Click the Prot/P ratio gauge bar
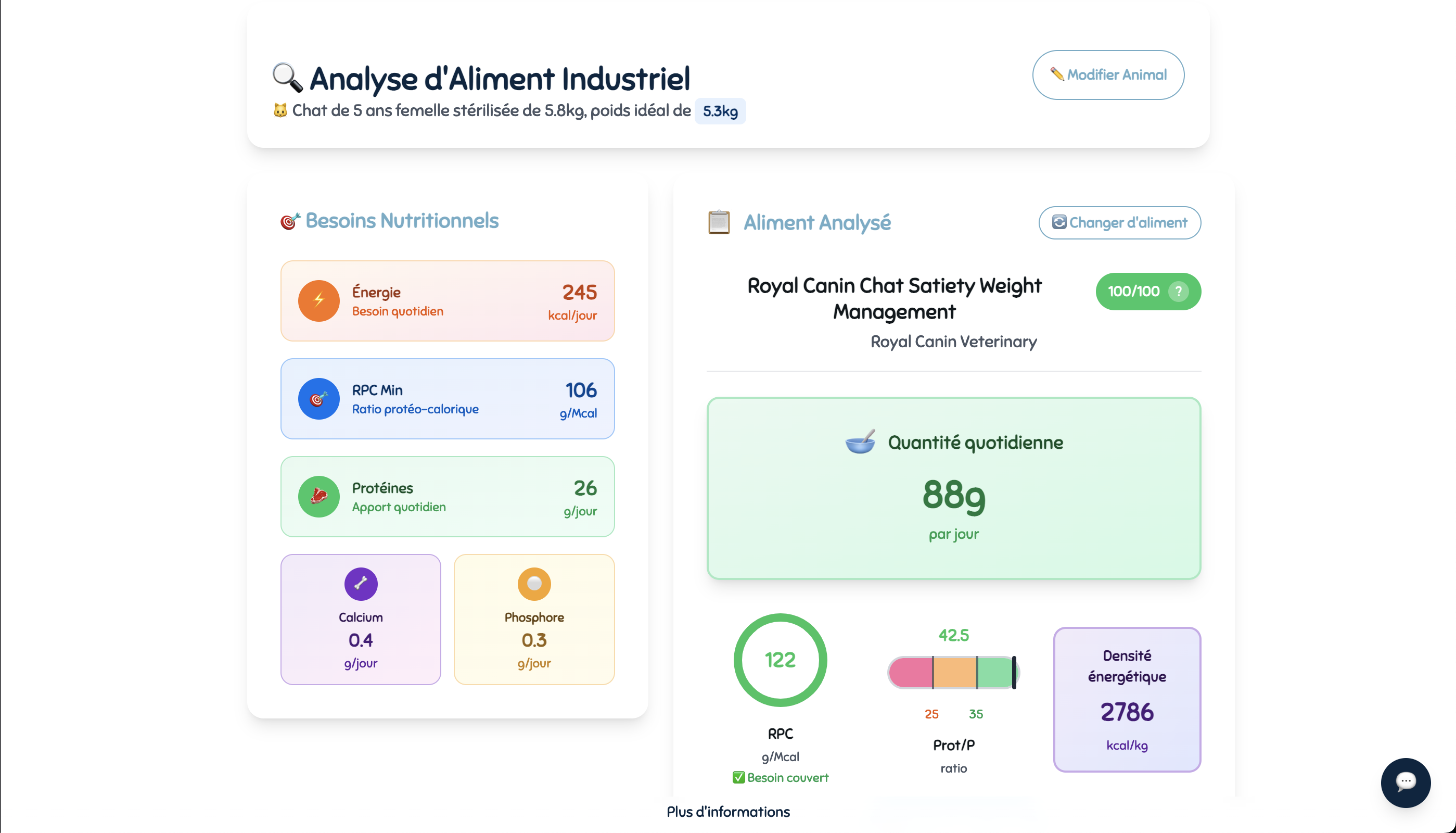This screenshot has height=833, width=1456. click(x=953, y=672)
